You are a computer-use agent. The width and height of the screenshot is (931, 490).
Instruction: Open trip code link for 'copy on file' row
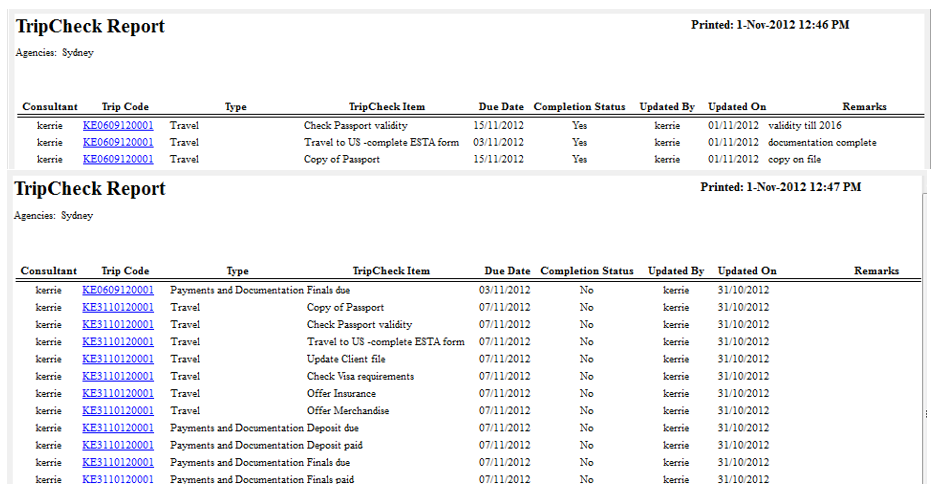coord(118,160)
